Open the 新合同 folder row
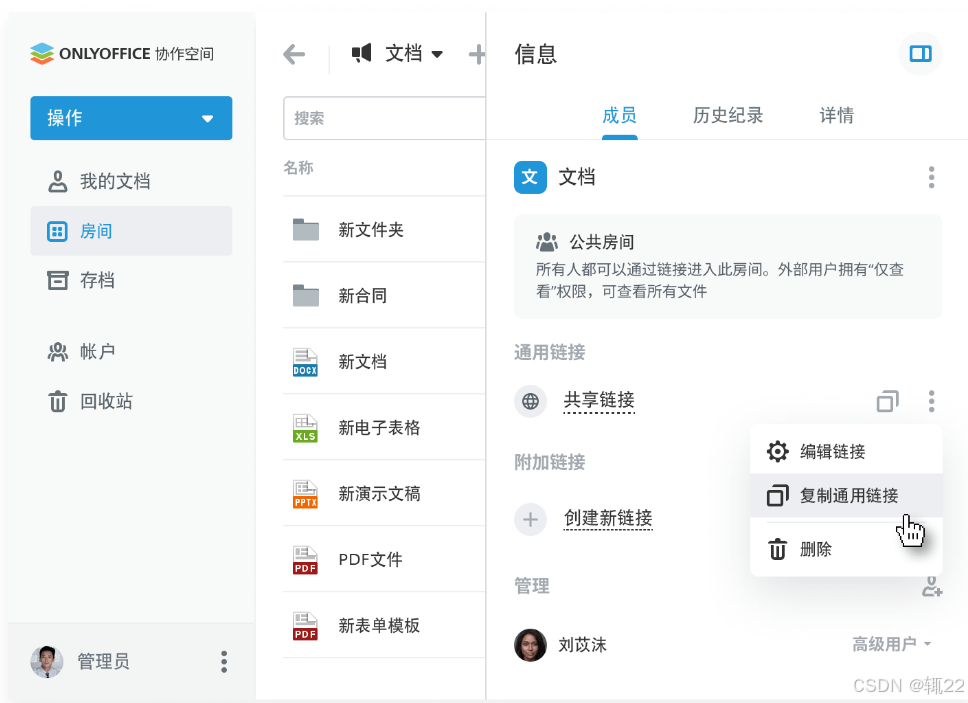968x703 pixels. (x=384, y=296)
